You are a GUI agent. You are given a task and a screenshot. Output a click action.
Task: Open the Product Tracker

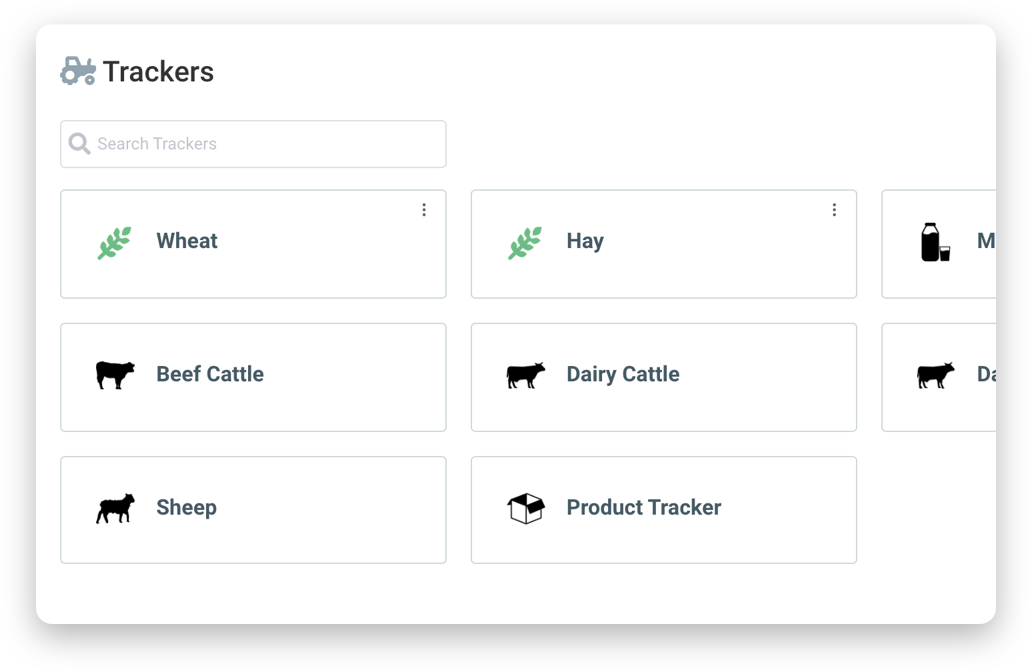(663, 510)
